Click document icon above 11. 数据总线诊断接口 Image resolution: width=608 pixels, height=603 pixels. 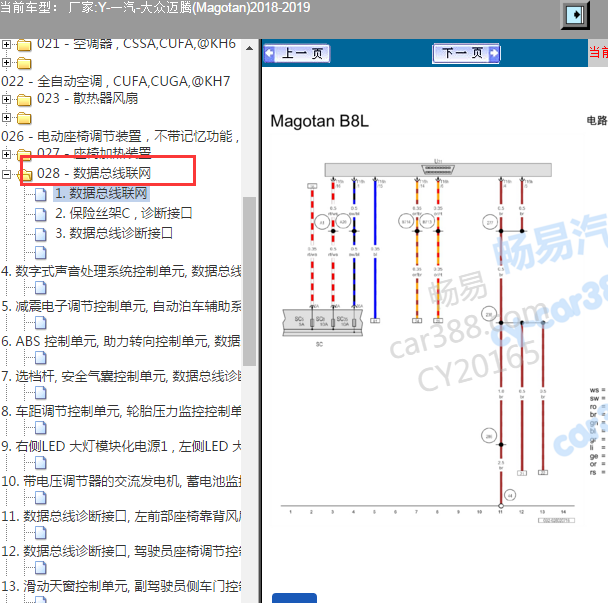[x=41, y=497]
